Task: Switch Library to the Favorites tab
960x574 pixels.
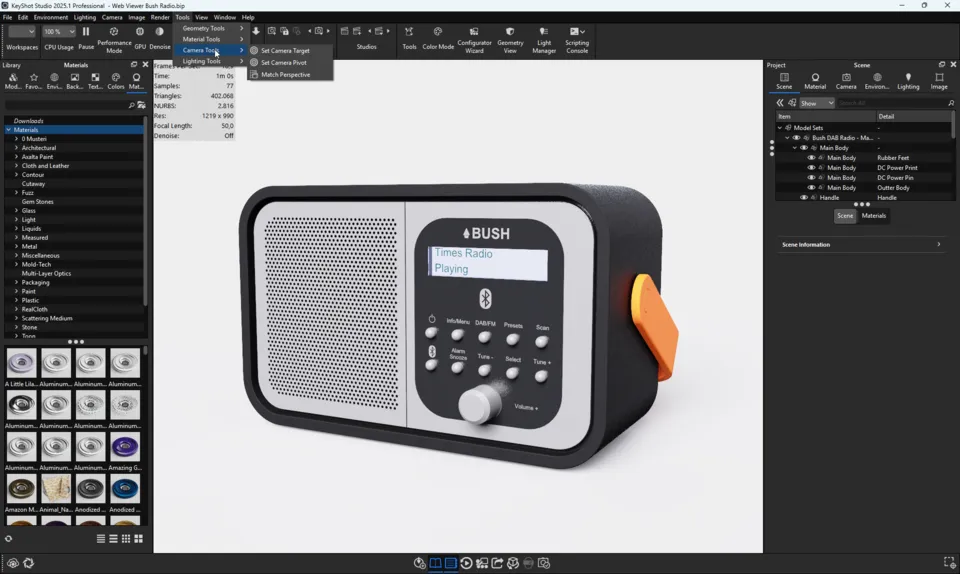Action: click(34, 81)
